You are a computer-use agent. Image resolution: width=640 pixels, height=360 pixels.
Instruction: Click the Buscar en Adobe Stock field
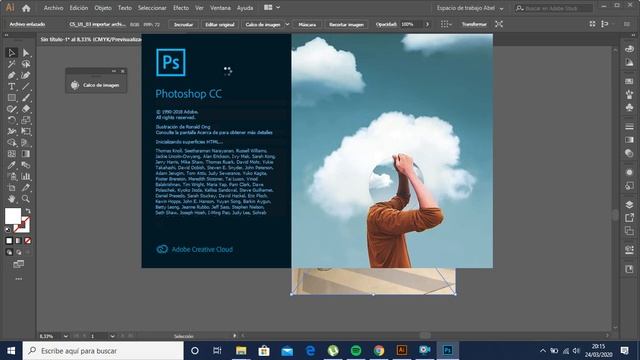(x=554, y=8)
